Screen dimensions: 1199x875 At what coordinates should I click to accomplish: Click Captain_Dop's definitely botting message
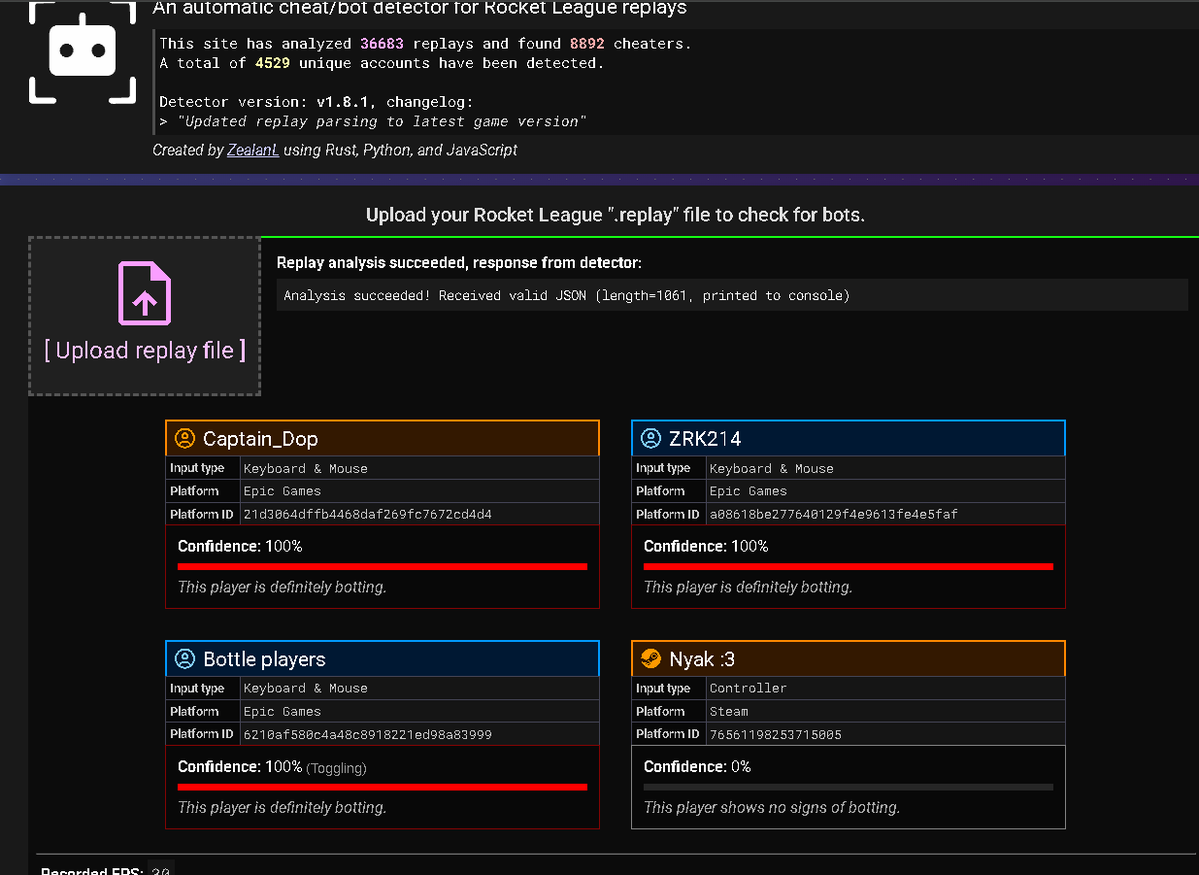(282, 587)
